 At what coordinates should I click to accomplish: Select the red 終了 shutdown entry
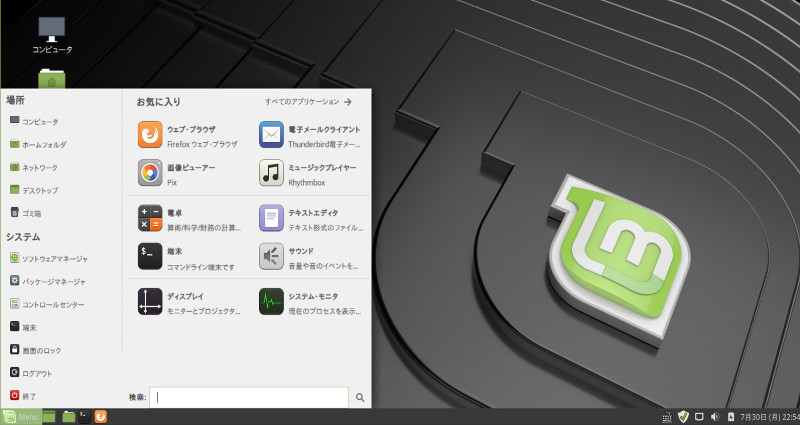(23, 396)
